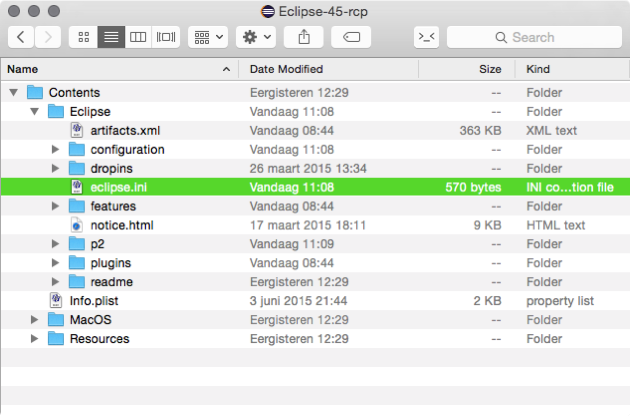Click the eclipse.ini file icon
This screenshot has width=630, height=416.
click(77, 187)
